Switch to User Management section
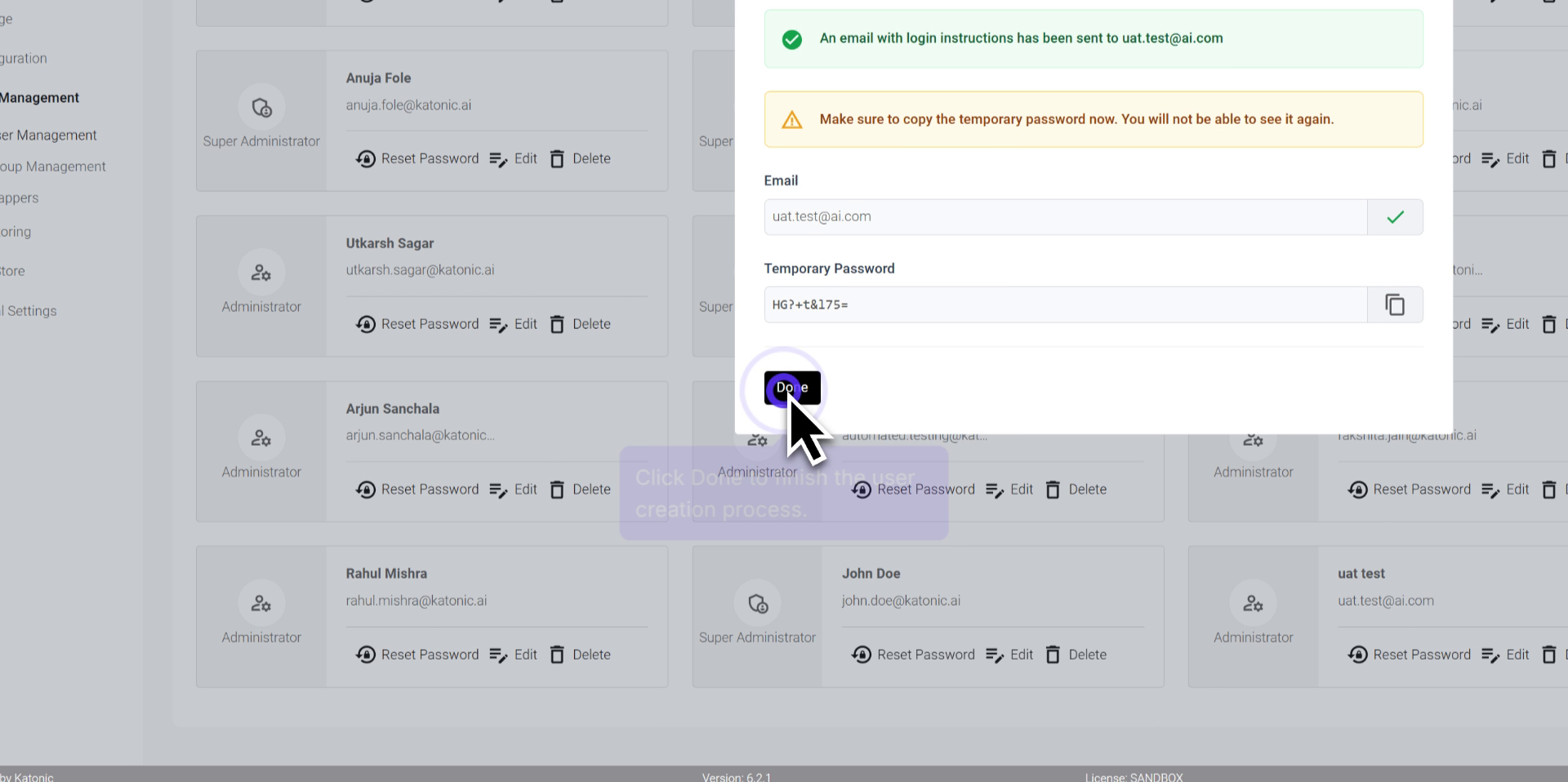The width and height of the screenshot is (1568, 782). click(47, 135)
